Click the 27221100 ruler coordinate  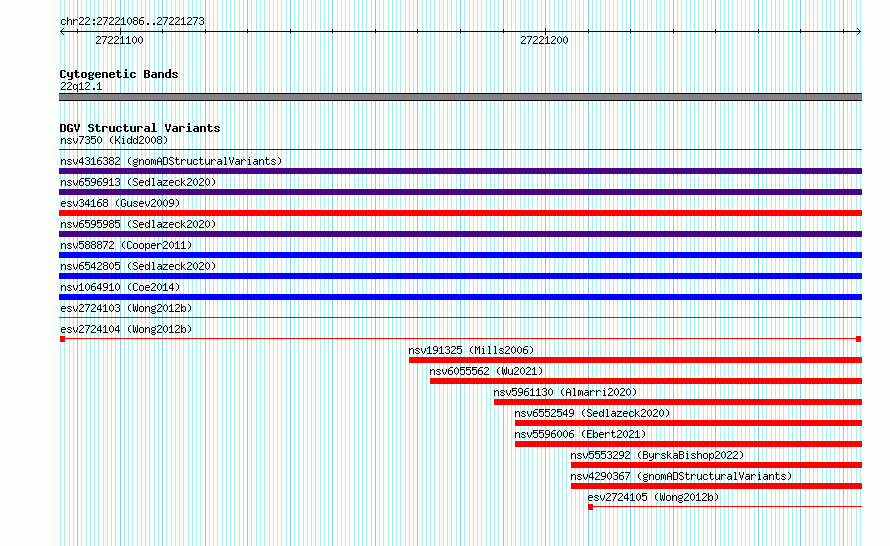119,40
